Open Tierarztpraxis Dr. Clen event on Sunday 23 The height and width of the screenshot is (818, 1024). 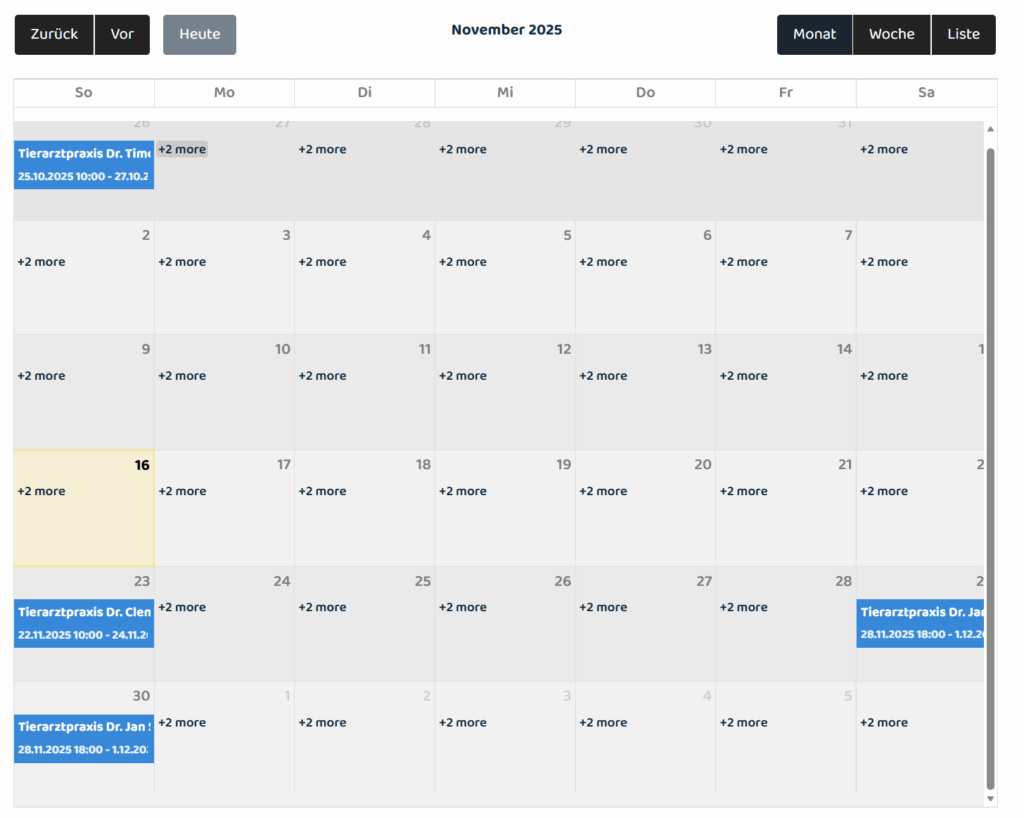(x=84, y=623)
